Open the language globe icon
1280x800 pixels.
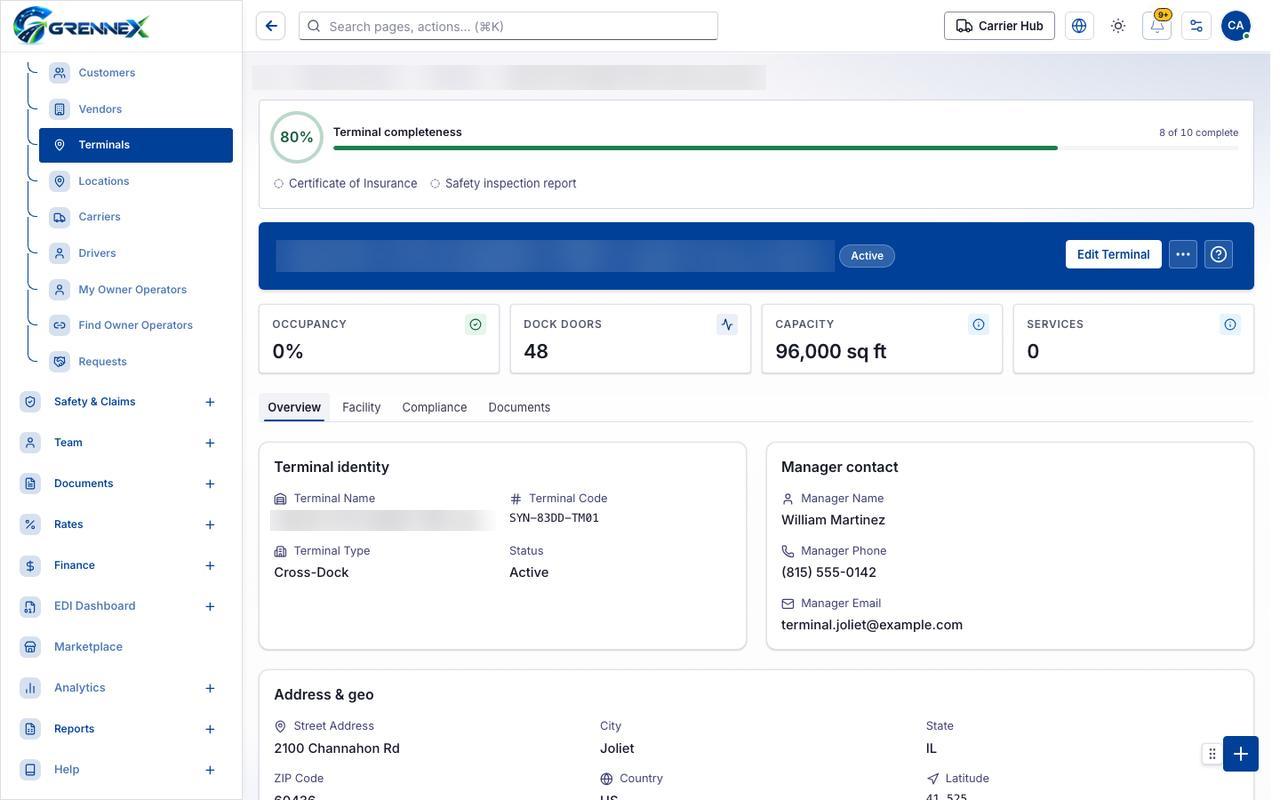click(1079, 26)
